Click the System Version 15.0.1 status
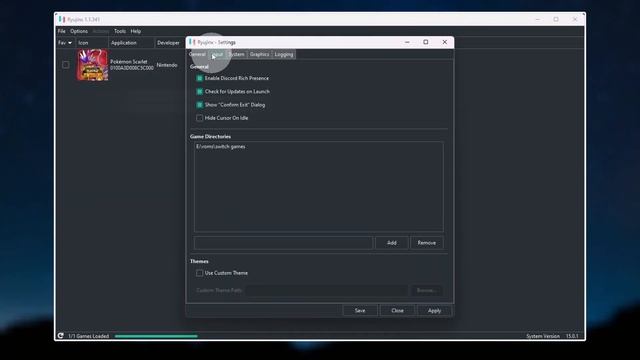 click(x=552, y=336)
